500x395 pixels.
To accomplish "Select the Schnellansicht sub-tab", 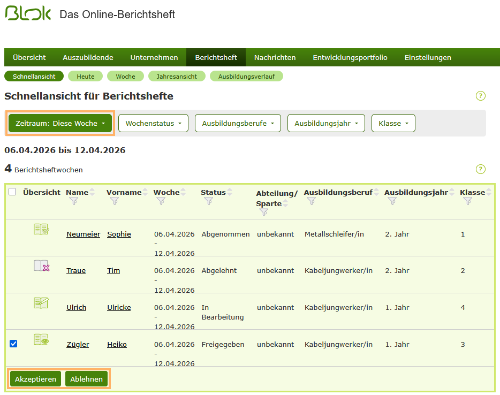I will tap(34, 76).
